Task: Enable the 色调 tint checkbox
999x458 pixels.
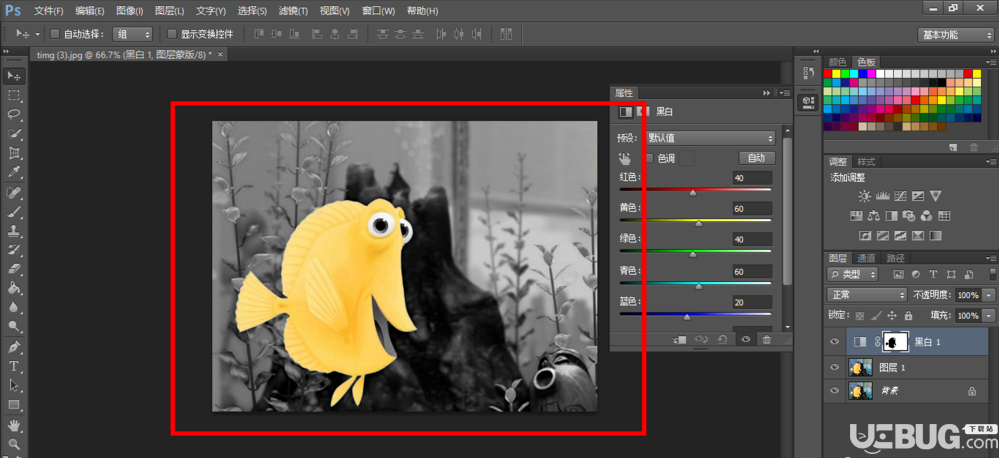Action: (650, 159)
